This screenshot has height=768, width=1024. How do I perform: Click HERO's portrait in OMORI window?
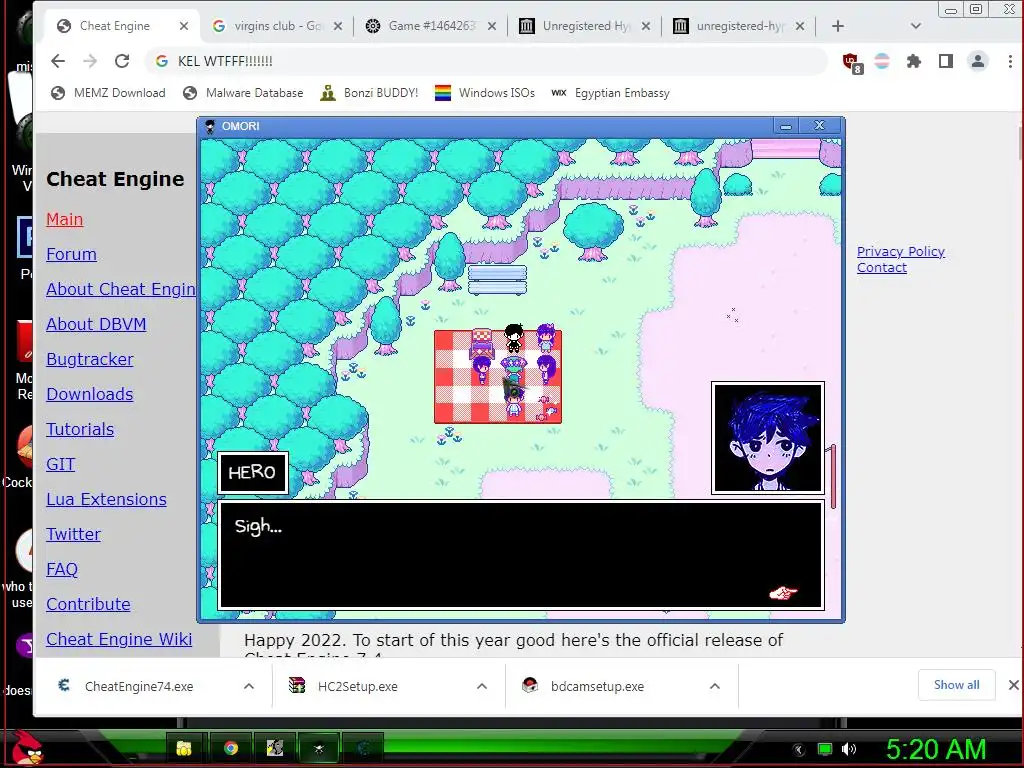pyautogui.click(x=768, y=438)
